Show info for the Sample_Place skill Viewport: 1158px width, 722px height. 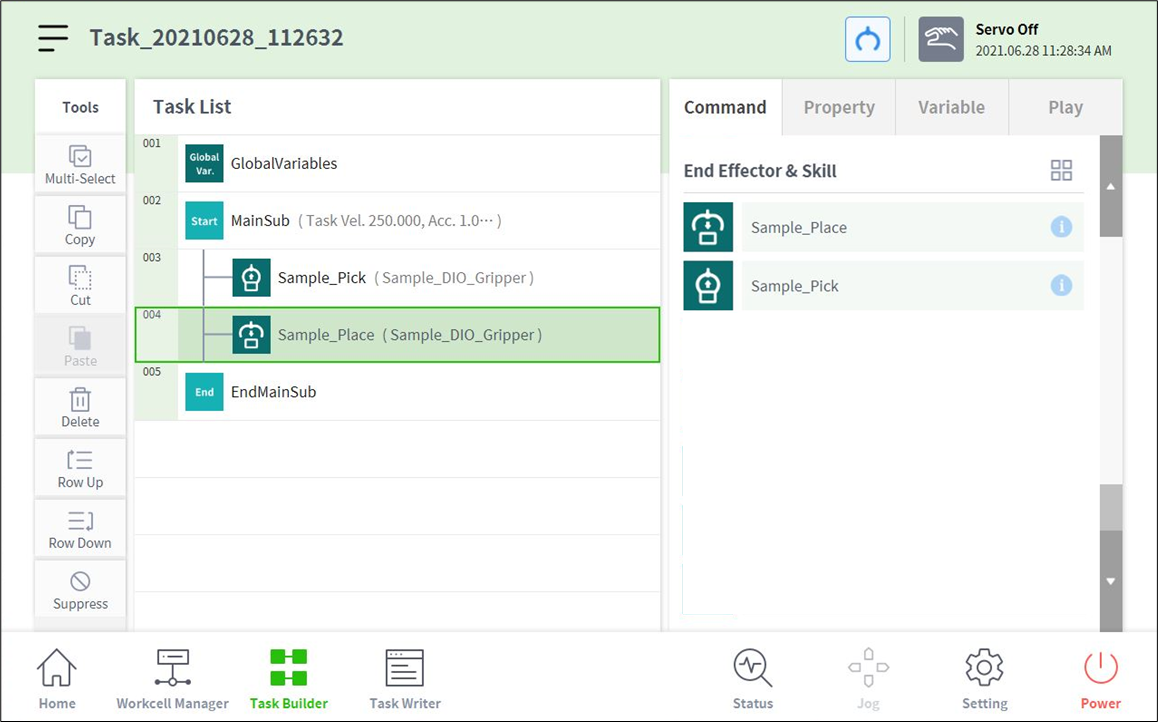[x=1061, y=227]
